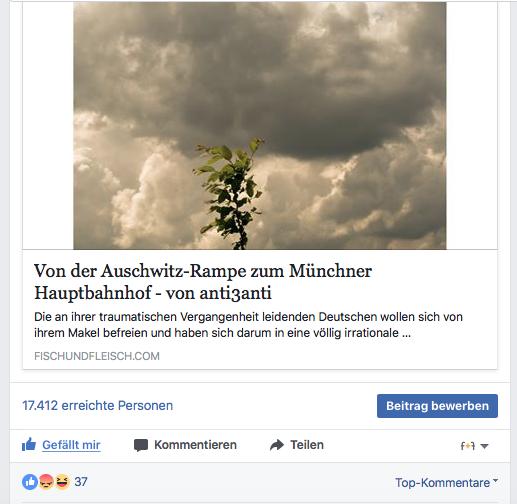Image resolution: width=517 pixels, height=504 pixels.
Task: Click the curved arrow Teilen icon
Action: click(277, 445)
